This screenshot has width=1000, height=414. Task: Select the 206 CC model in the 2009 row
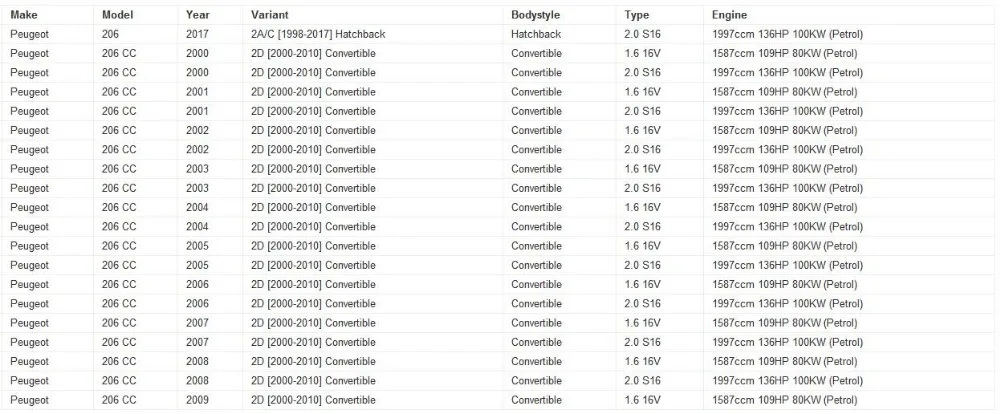click(119, 401)
